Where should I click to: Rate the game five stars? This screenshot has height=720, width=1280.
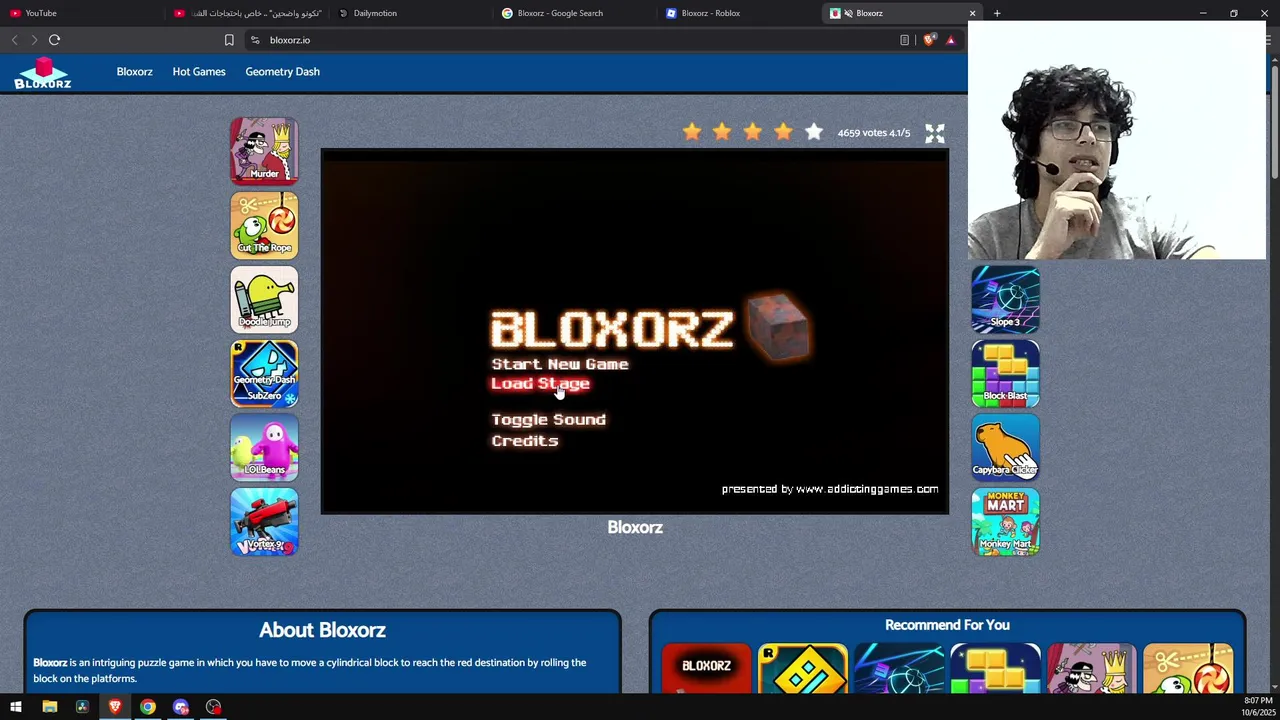(814, 132)
